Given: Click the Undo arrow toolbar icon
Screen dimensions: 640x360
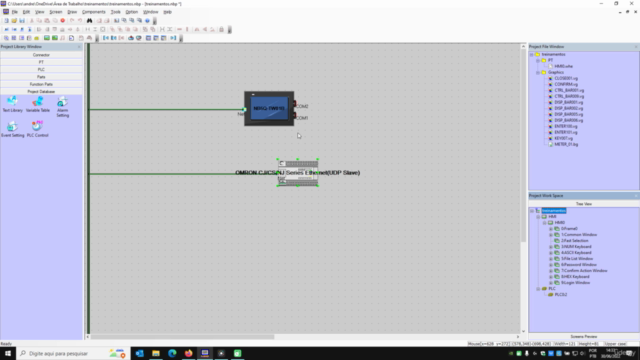Looking at the screenshot, I should pos(72,20).
